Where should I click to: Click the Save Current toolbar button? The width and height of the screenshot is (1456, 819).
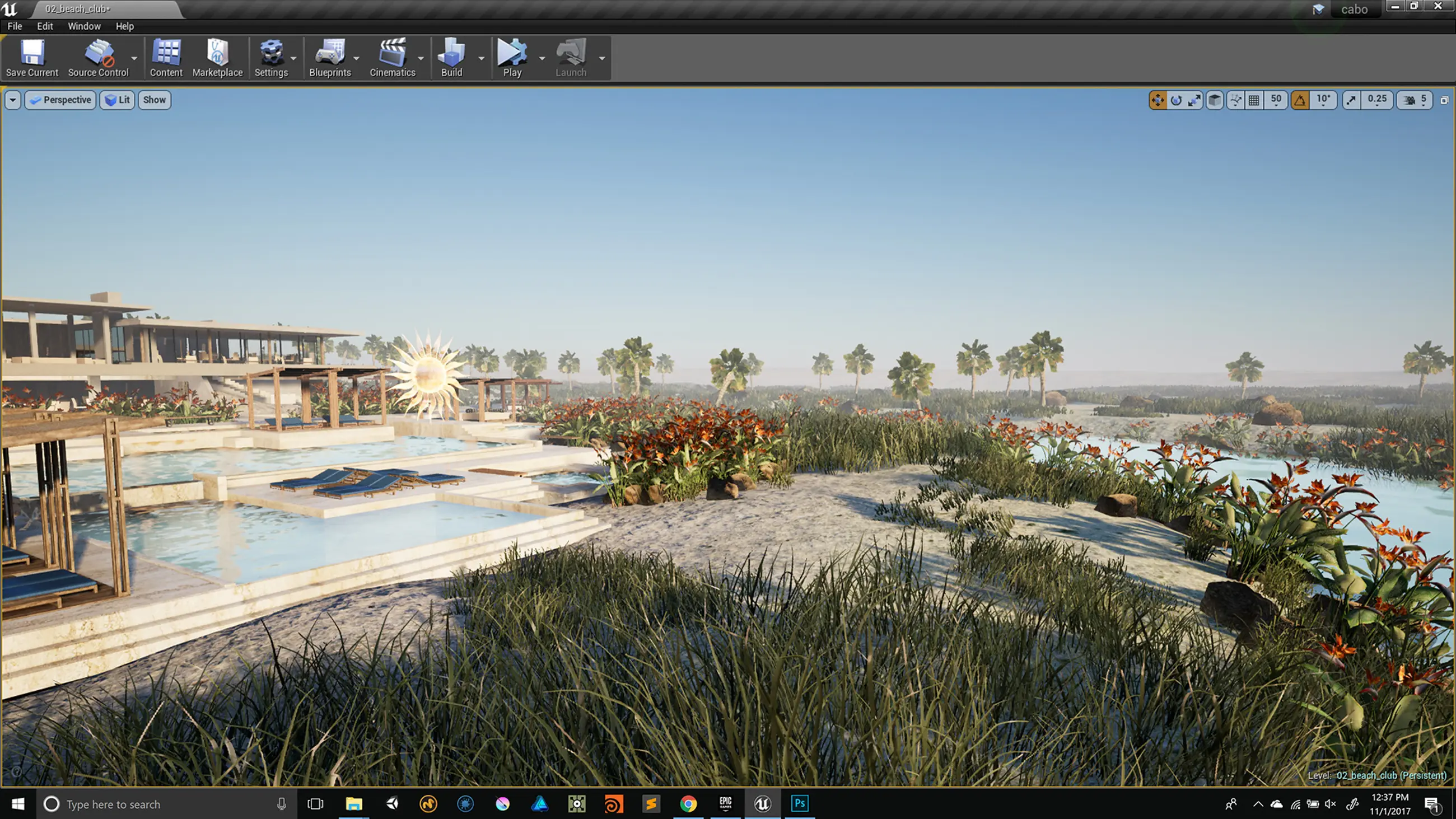[32, 58]
